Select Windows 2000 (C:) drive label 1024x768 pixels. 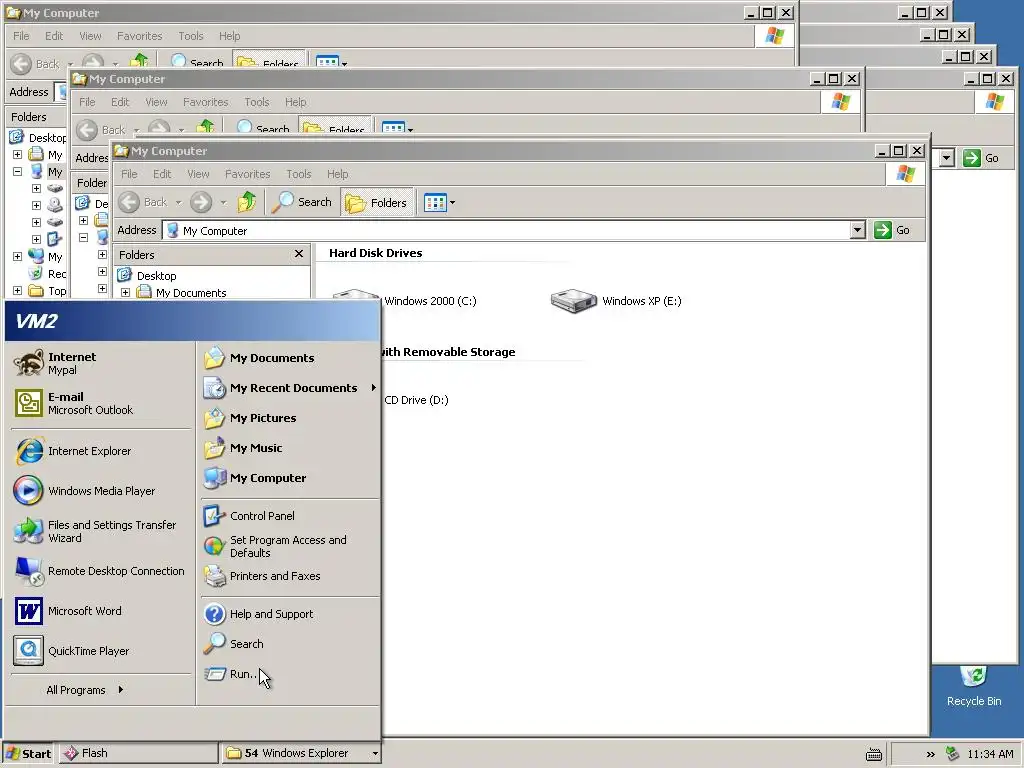tap(430, 301)
